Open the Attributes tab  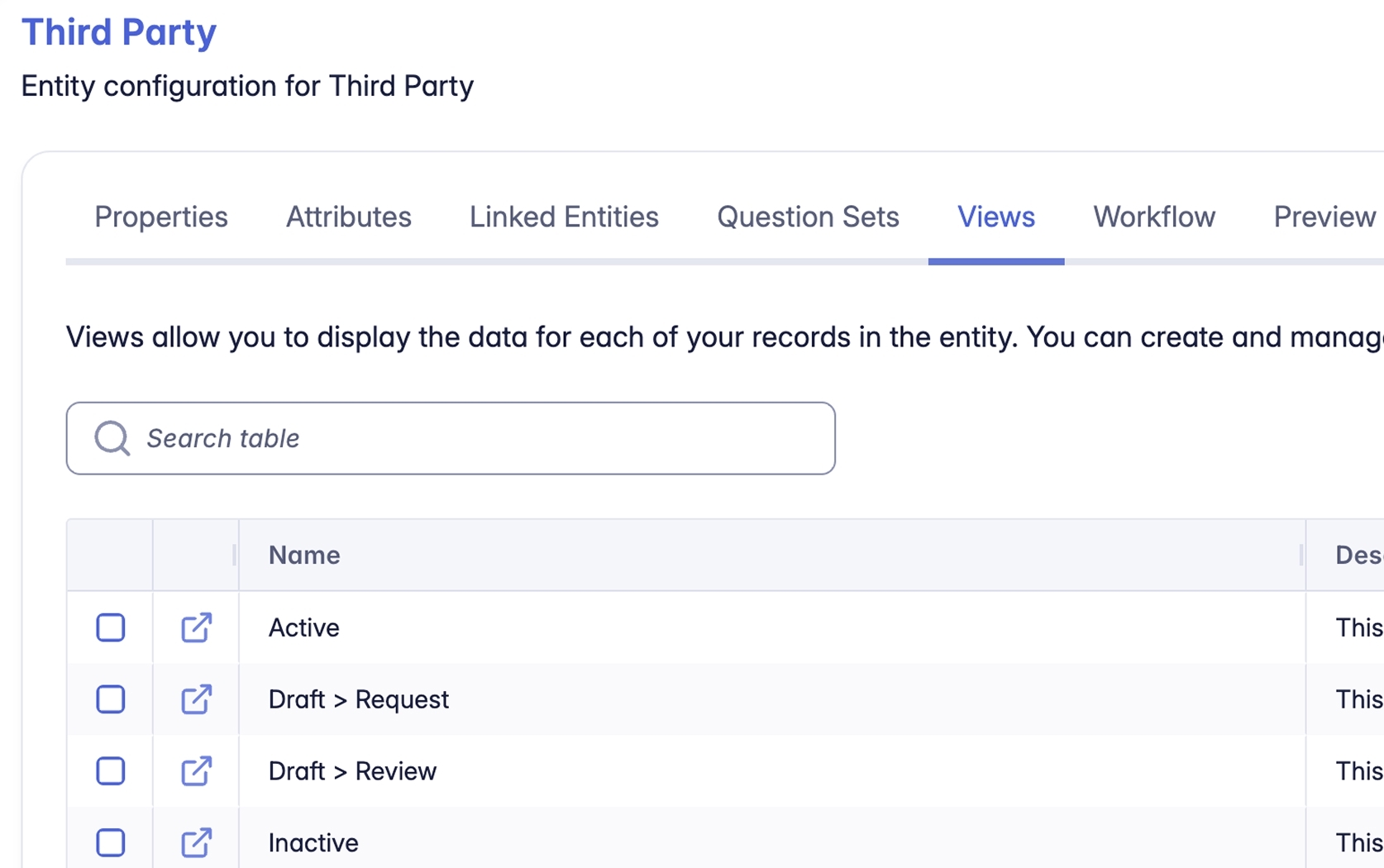(348, 217)
